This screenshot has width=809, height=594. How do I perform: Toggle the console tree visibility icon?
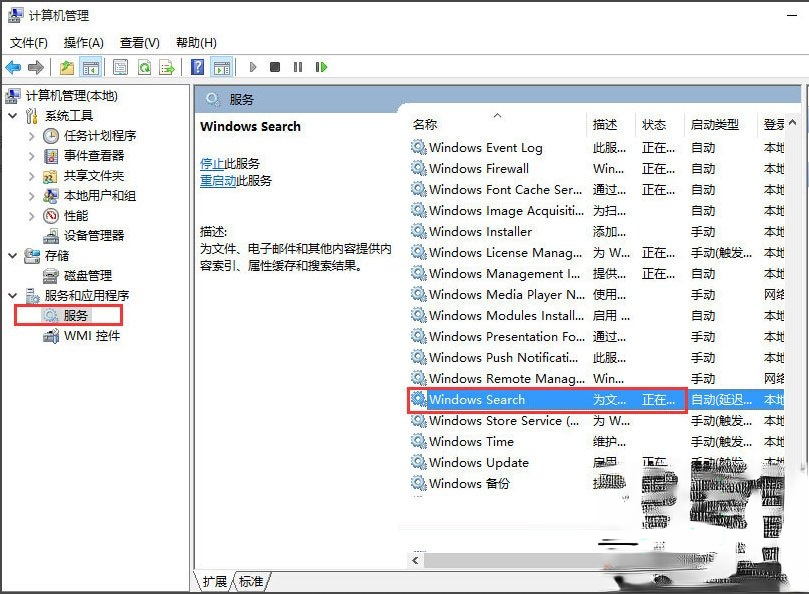[90, 67]
